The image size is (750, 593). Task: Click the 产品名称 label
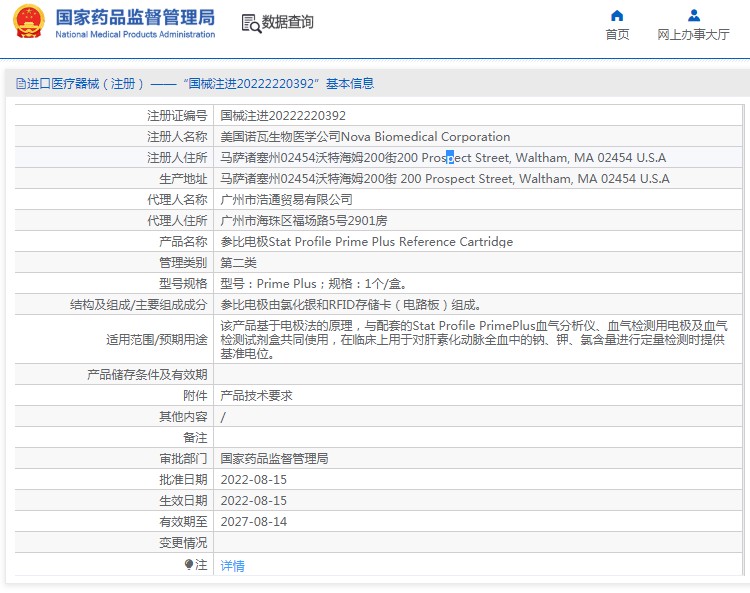click(183, 242)
